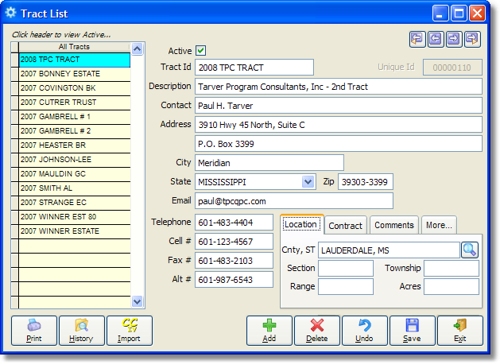Import tracts with the Import button
Image resolution: width=500 pixels, height=364 pixels.
129,331
